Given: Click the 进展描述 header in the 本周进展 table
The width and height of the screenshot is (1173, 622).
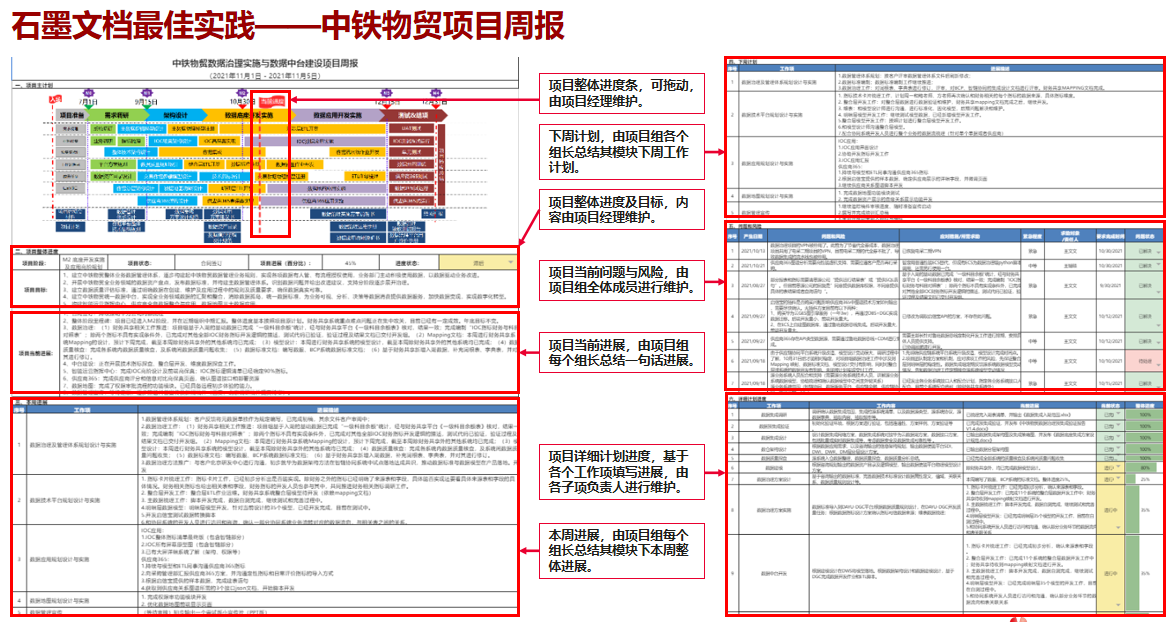Looking at the screenshot, I should 328,409.
